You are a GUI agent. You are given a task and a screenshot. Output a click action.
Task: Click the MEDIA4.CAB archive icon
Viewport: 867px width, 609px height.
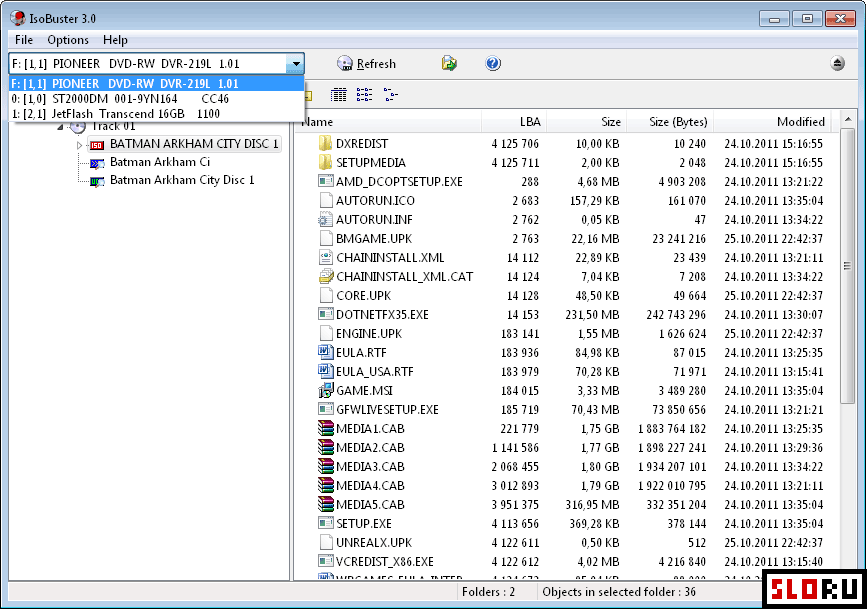326,485
